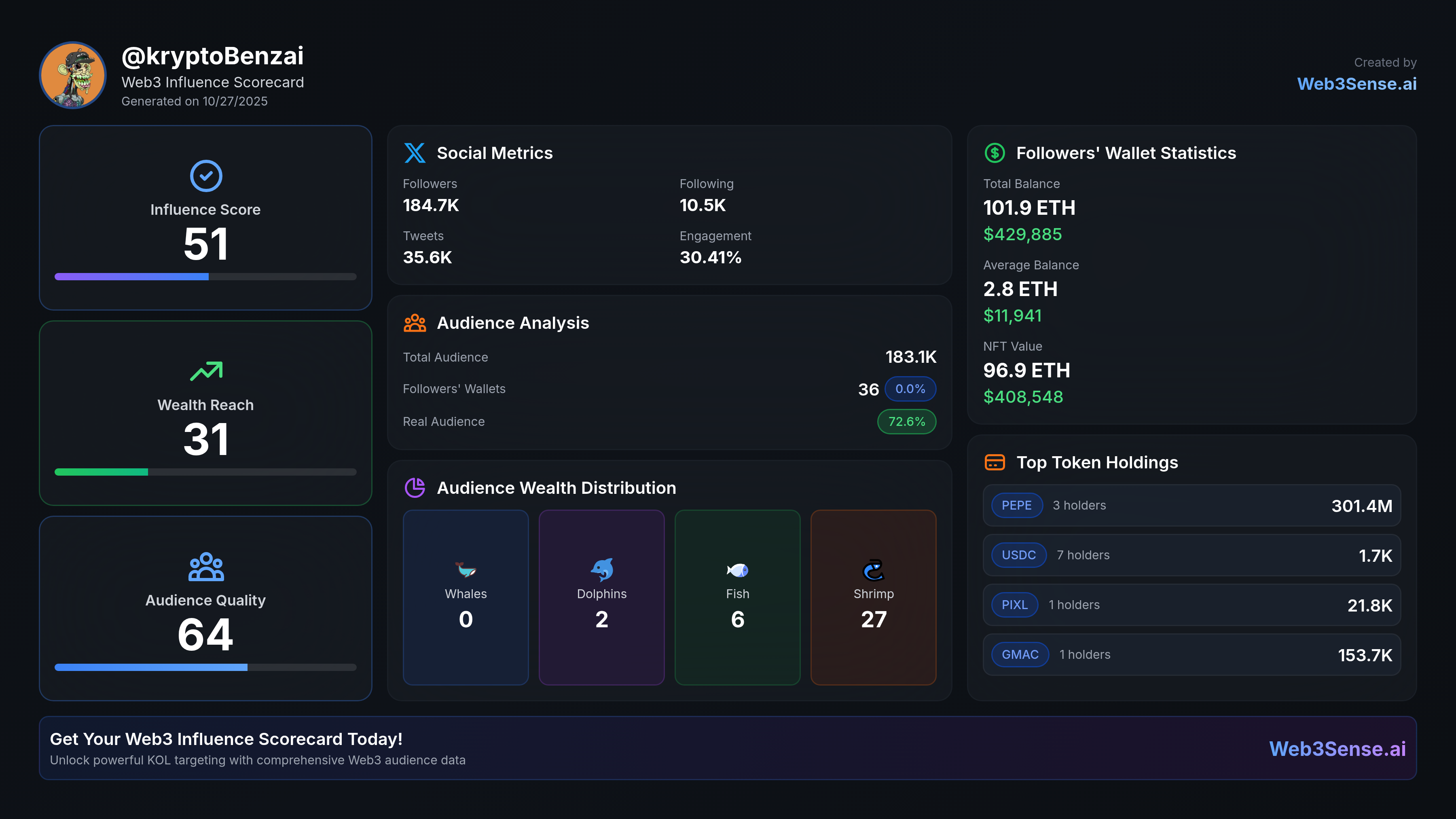Click the fish icon showing 6 holders
1456x819 pixels.
coord(738,570)
